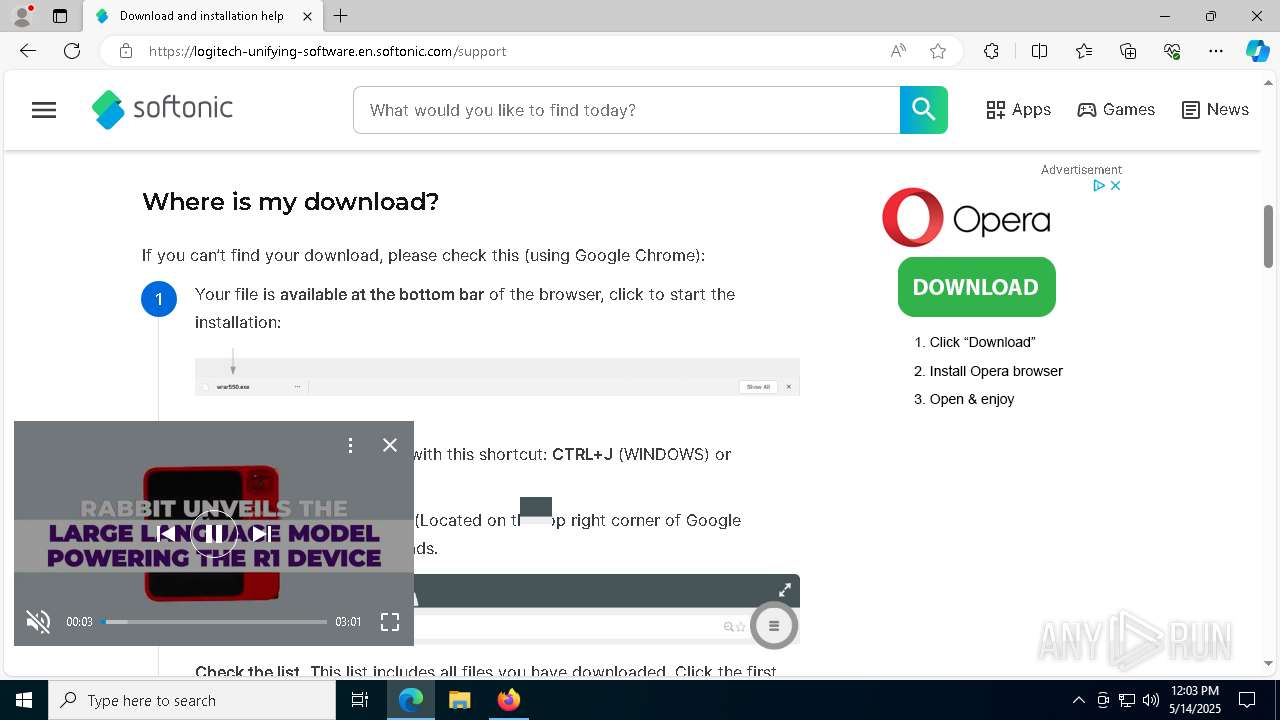Go to Softonic homepage logo
Screen dimensions: 1280x720
[x=162, y=109]
